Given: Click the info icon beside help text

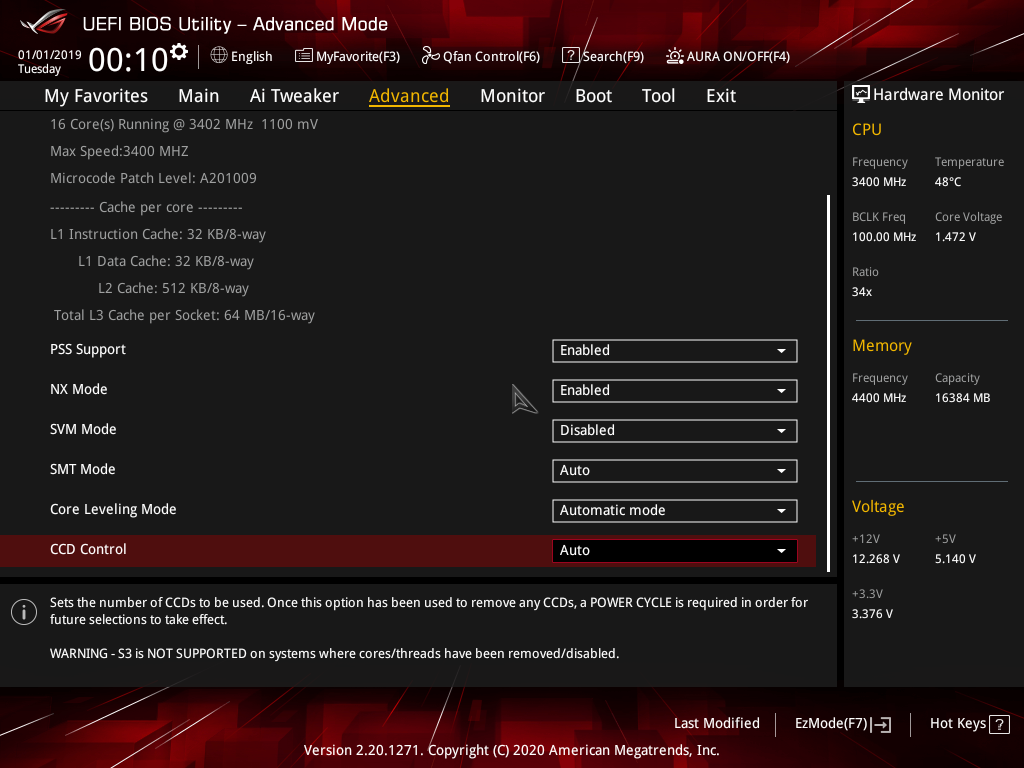Looking at the screenshot, I should 24,612.
